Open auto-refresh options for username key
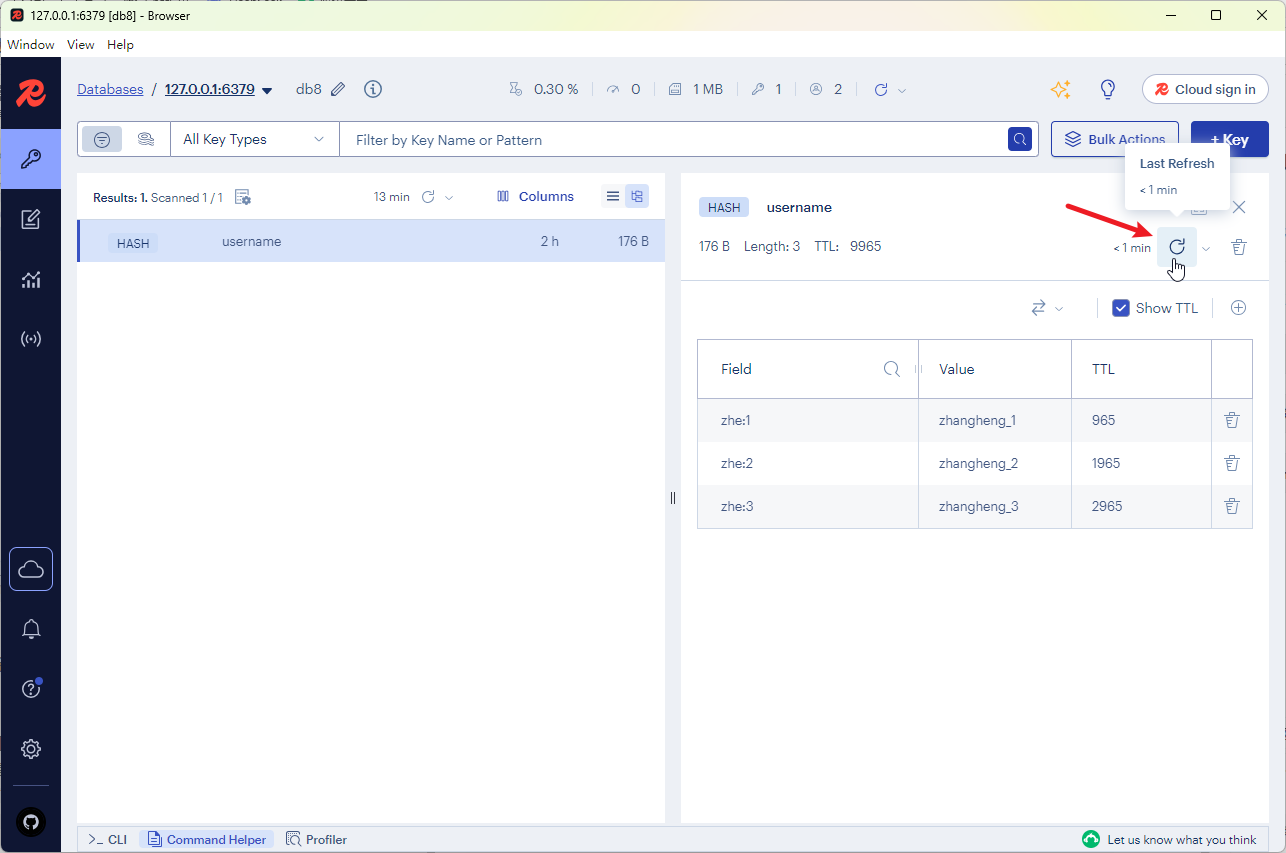The width and height of the screenshot is (1286, 853). pos(1207,248)
